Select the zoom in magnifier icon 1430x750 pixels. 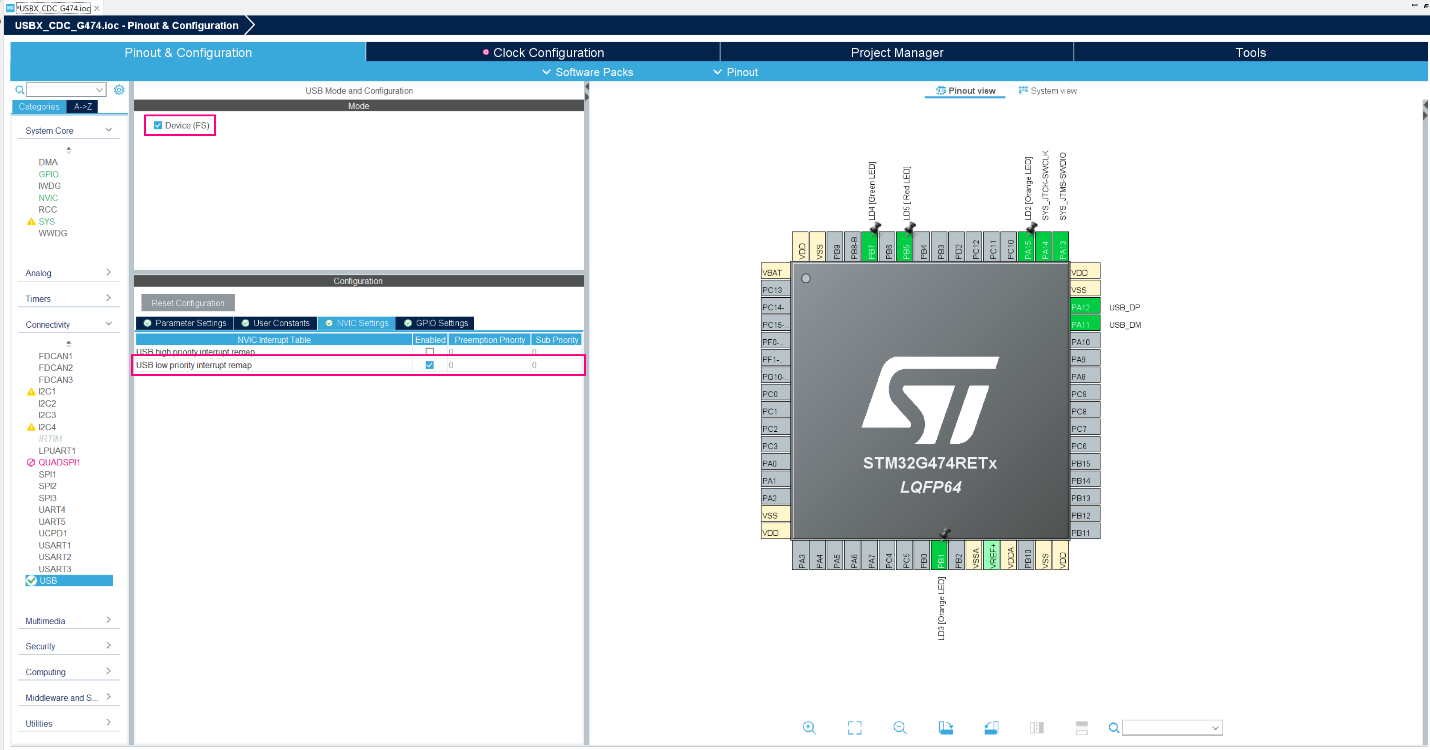[x=810, y=727]
